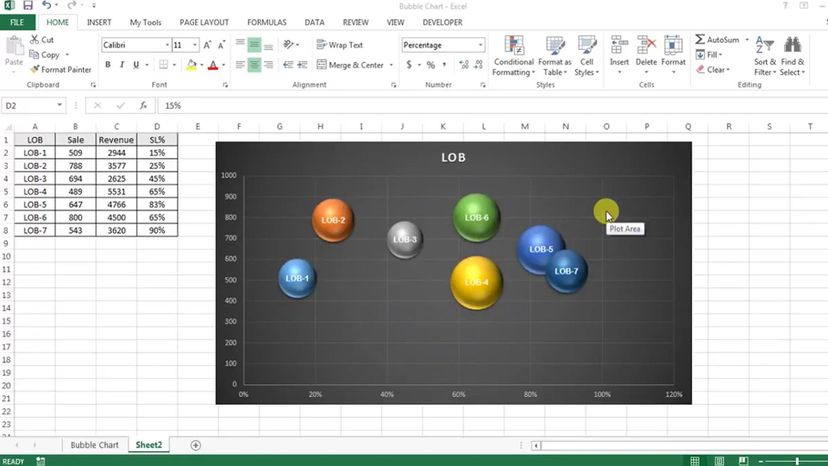
Task: Switch to the Bubble Chart sheet tab
Action: (95, 445)
